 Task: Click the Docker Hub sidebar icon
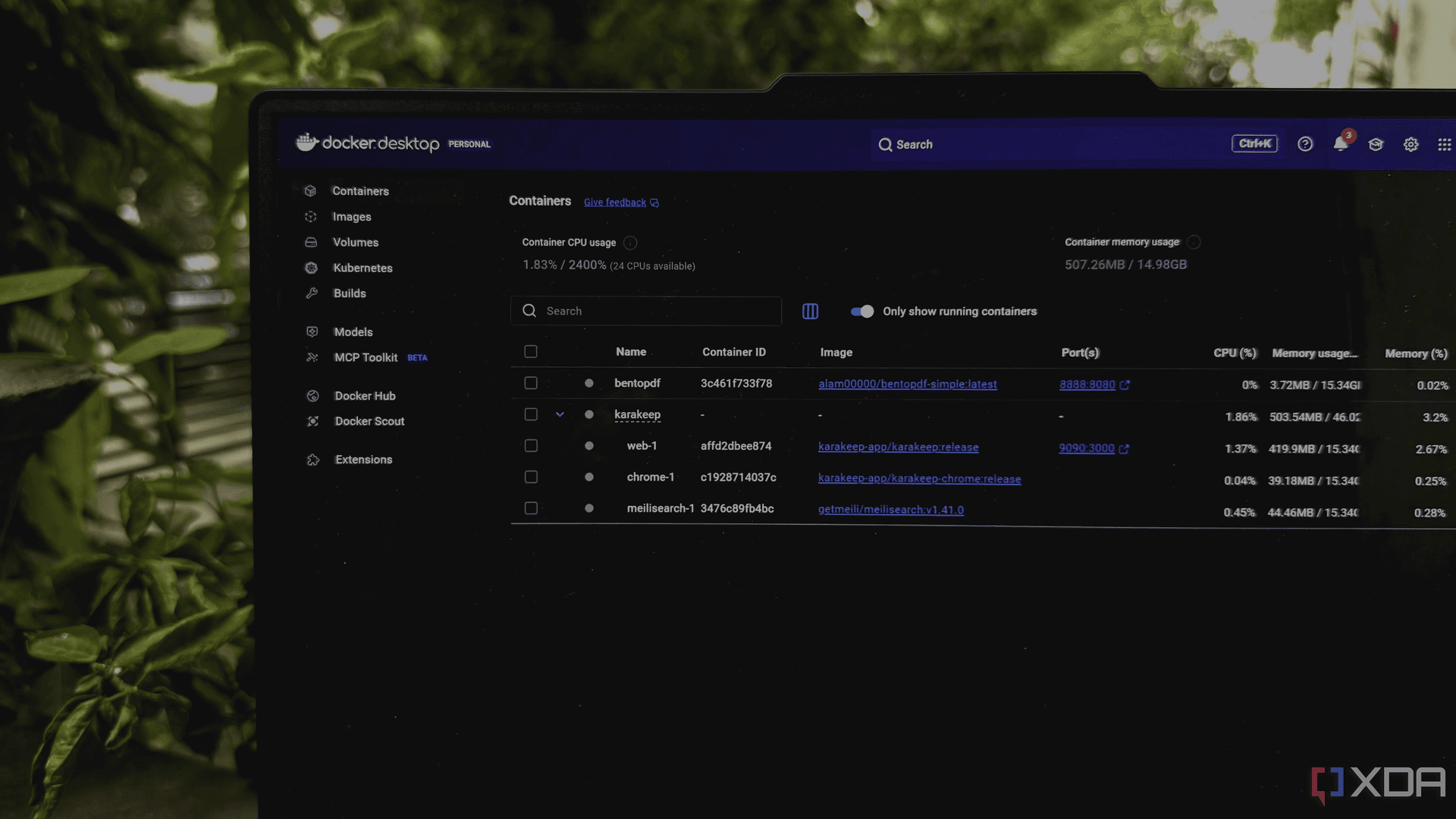tap(312, 396)
